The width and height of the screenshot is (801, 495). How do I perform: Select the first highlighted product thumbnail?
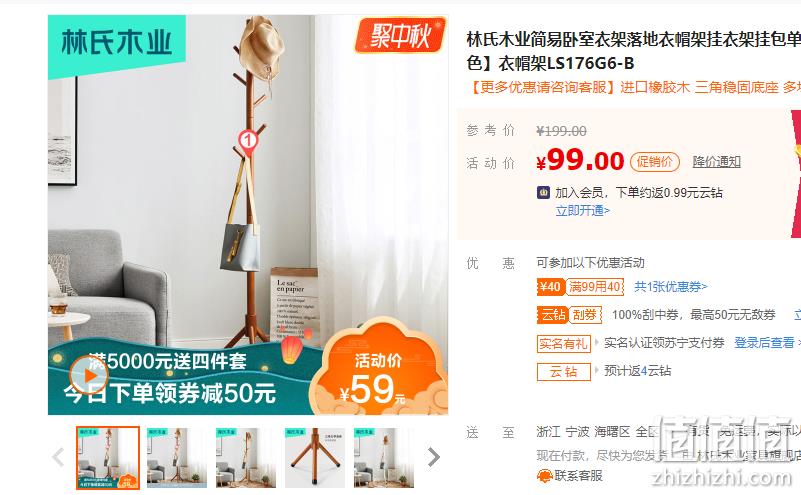(108, 458)
